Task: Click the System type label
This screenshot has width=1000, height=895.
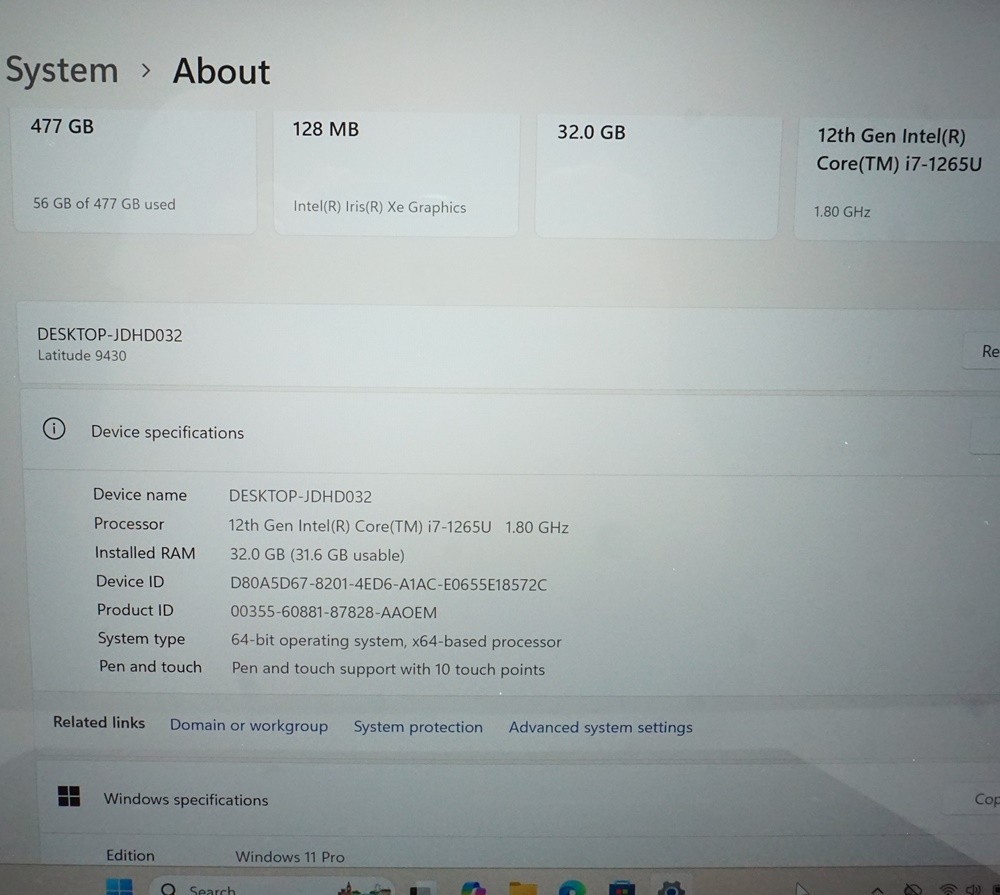Action: pos(141,638)
